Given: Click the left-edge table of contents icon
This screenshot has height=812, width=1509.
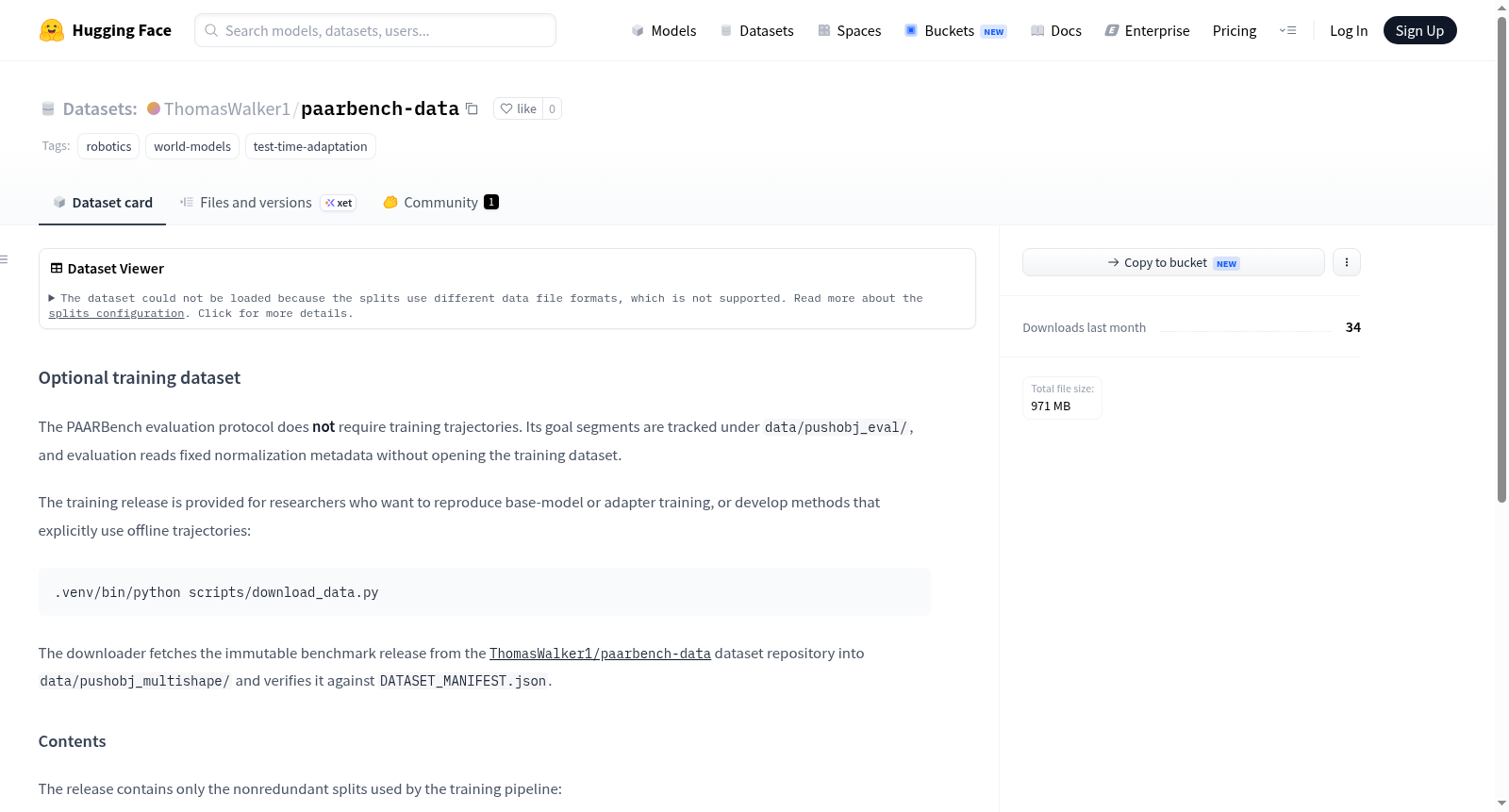Looking at the screenshot, I should pyautogui.click(x=5, y=259).
